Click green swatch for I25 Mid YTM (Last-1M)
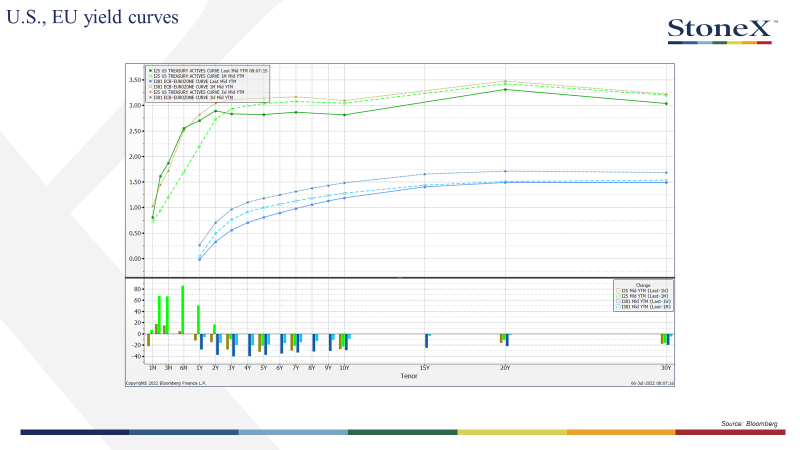The height and width of the screenshot is (450, 800). 618,296
